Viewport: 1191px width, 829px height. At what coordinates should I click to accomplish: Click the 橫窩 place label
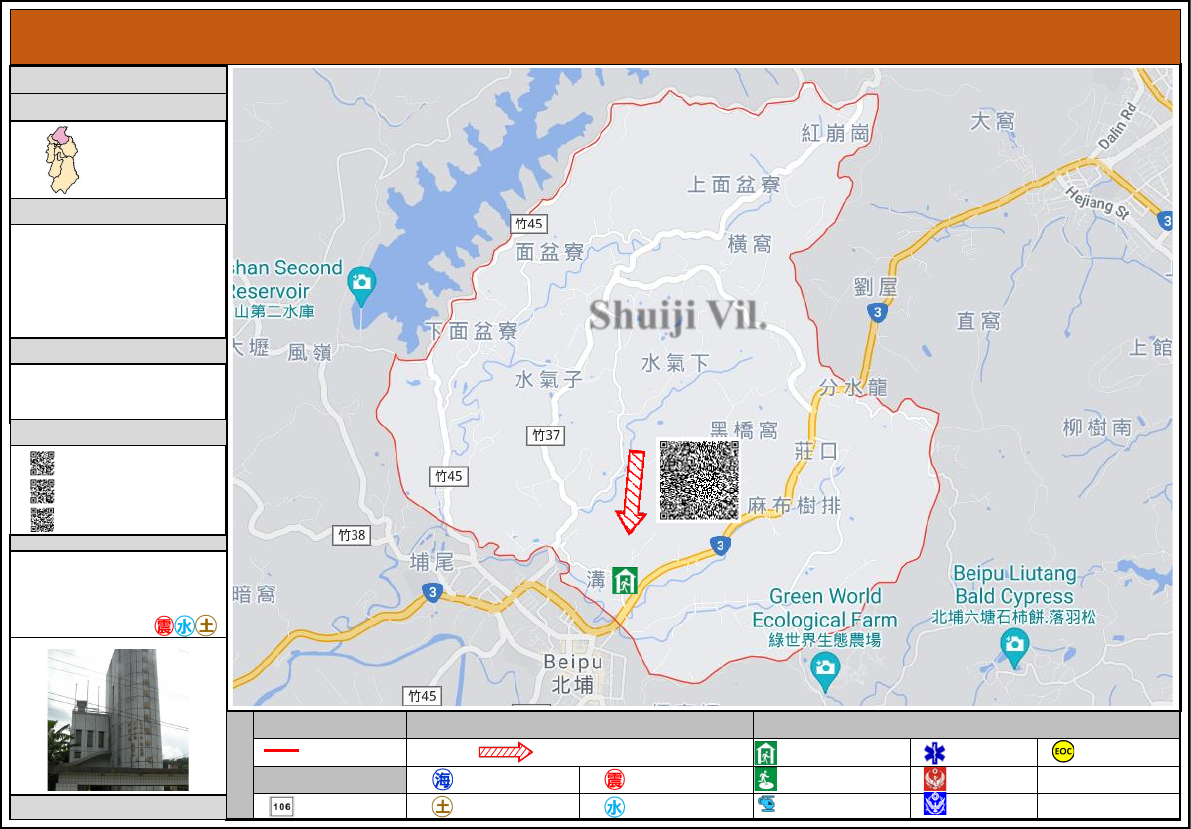750,244
